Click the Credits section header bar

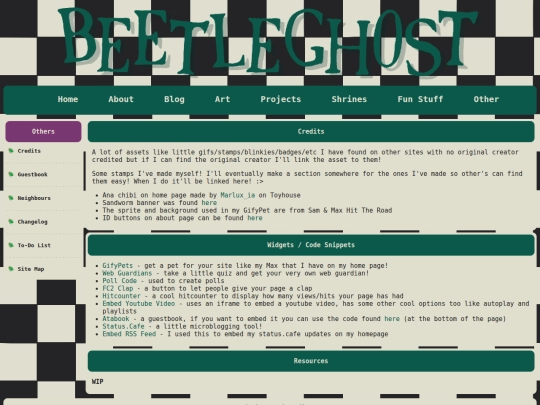[311, 131]
